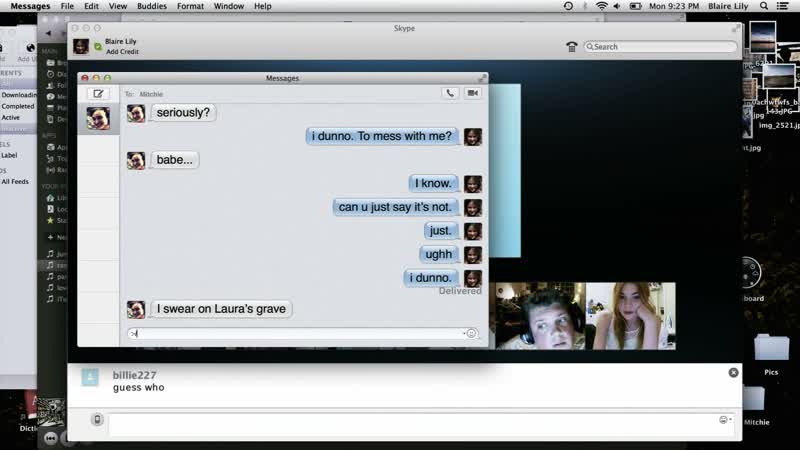Open battery status in menu bar
Image resolution: width=800 pixels, height=450 pixels.
(x=635, y=6)
